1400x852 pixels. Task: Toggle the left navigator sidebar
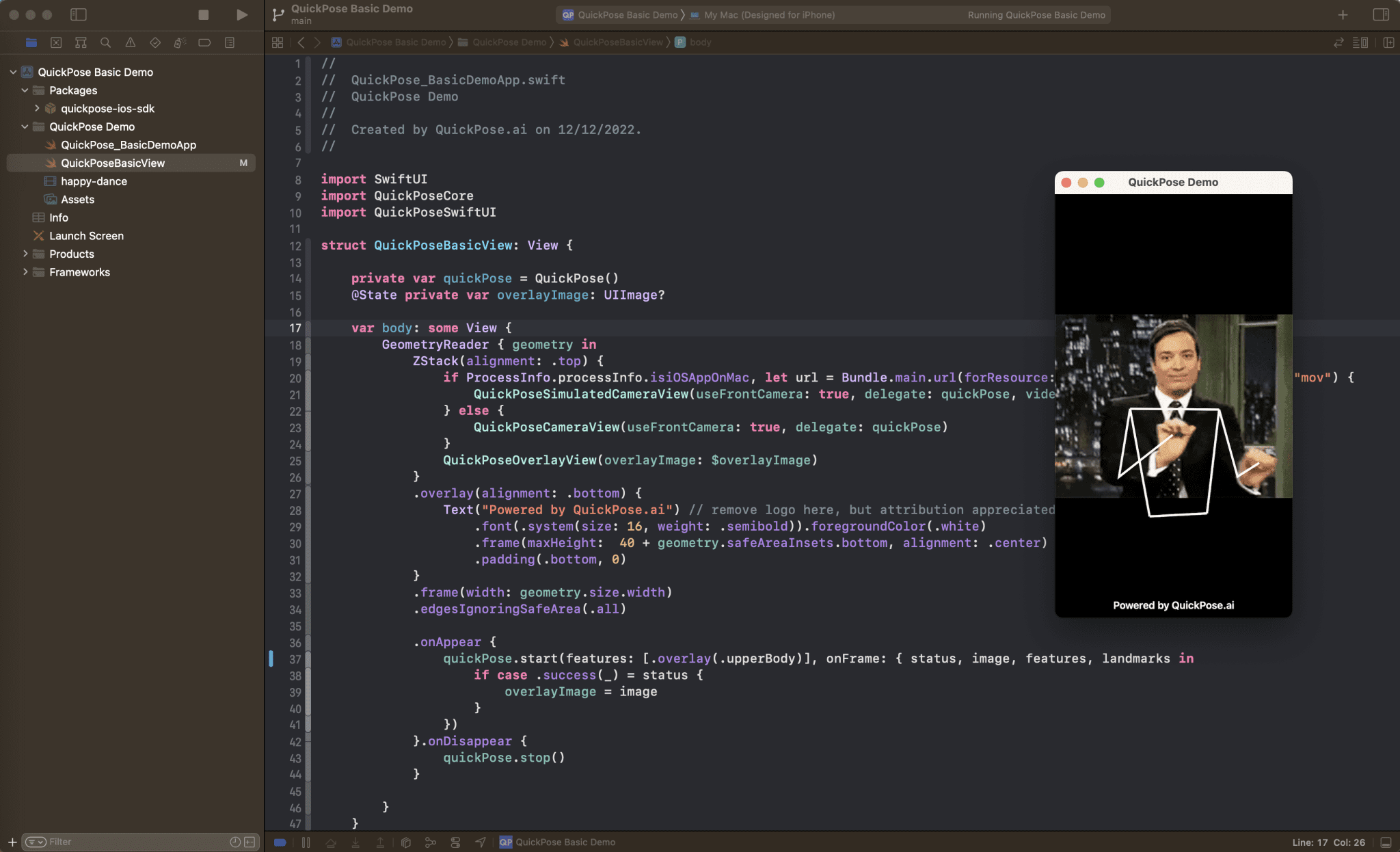[x=79, y=14]
